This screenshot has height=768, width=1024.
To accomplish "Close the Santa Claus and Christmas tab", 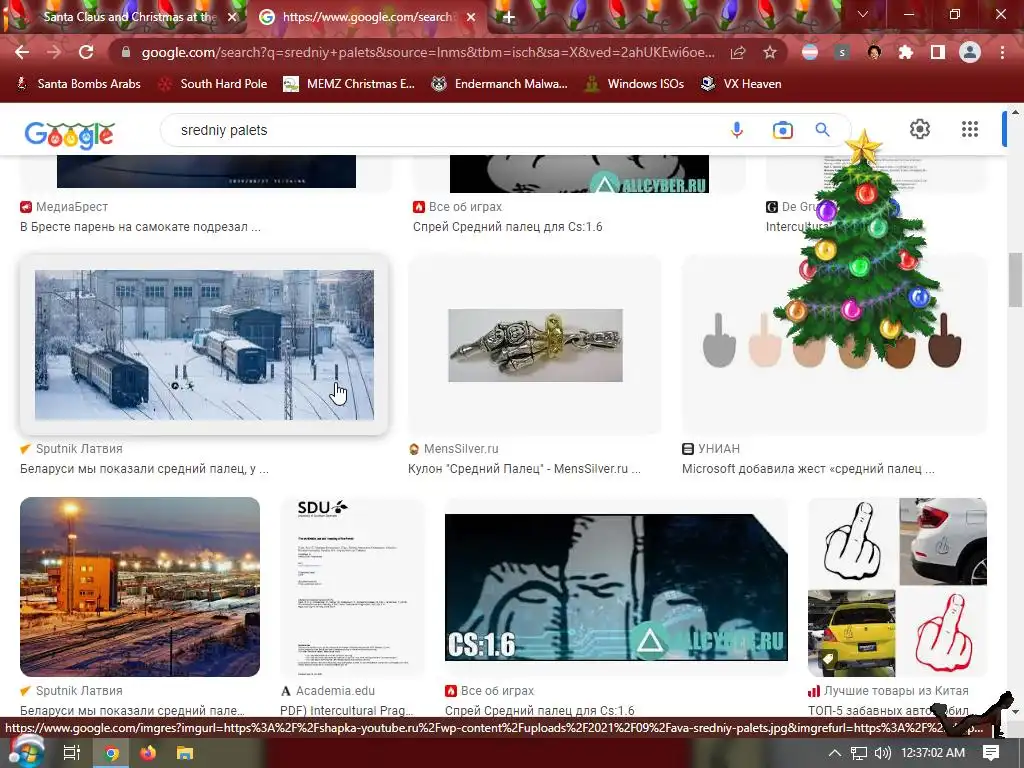I will [x=232, y=17].
